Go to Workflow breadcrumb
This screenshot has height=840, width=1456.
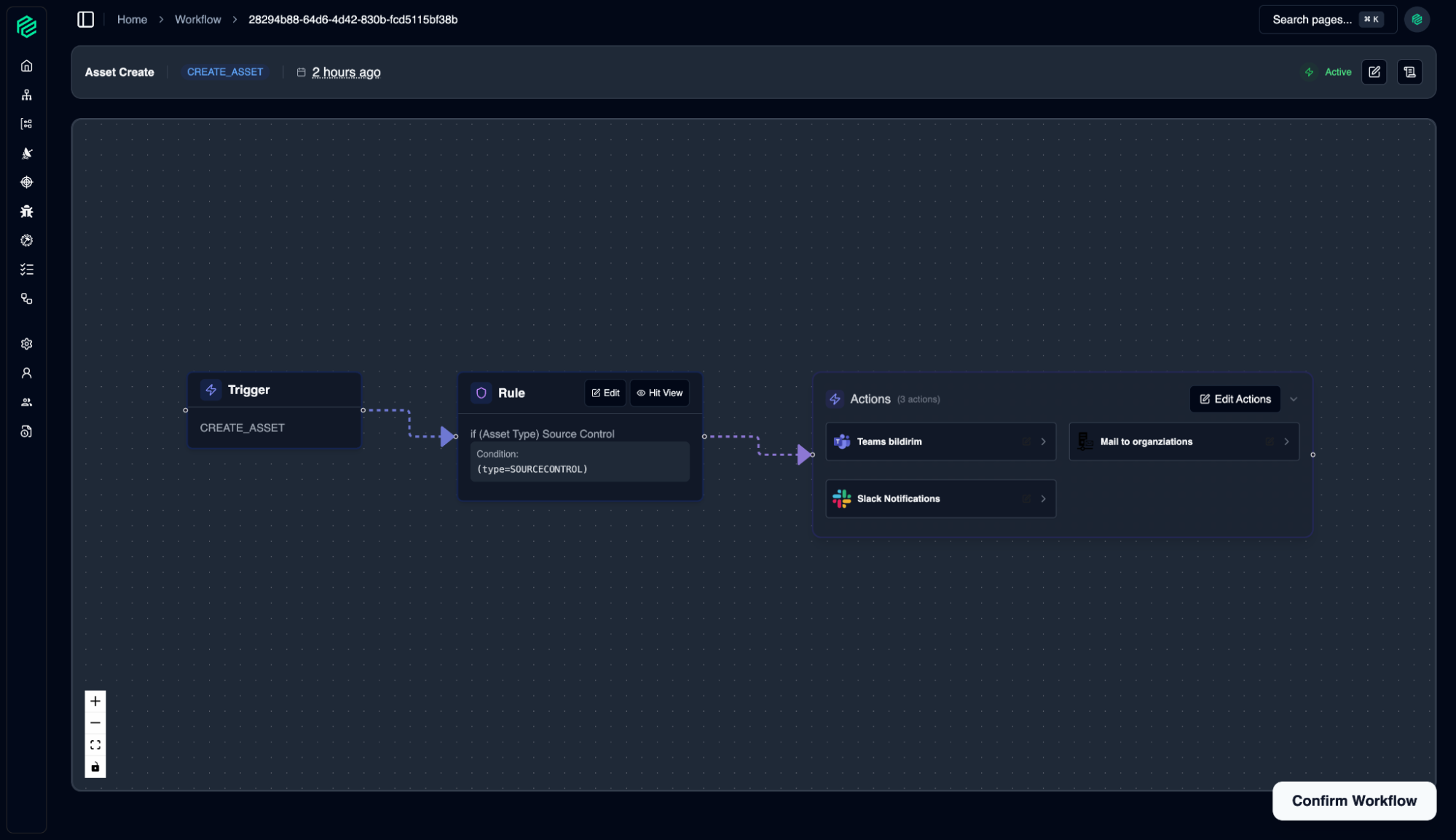click(197, 20)
